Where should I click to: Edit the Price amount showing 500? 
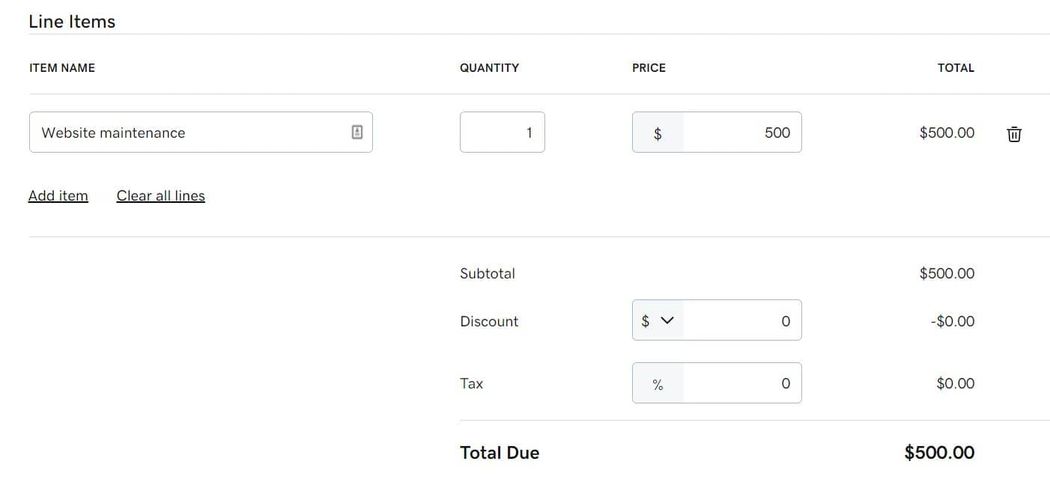[742, 133]
